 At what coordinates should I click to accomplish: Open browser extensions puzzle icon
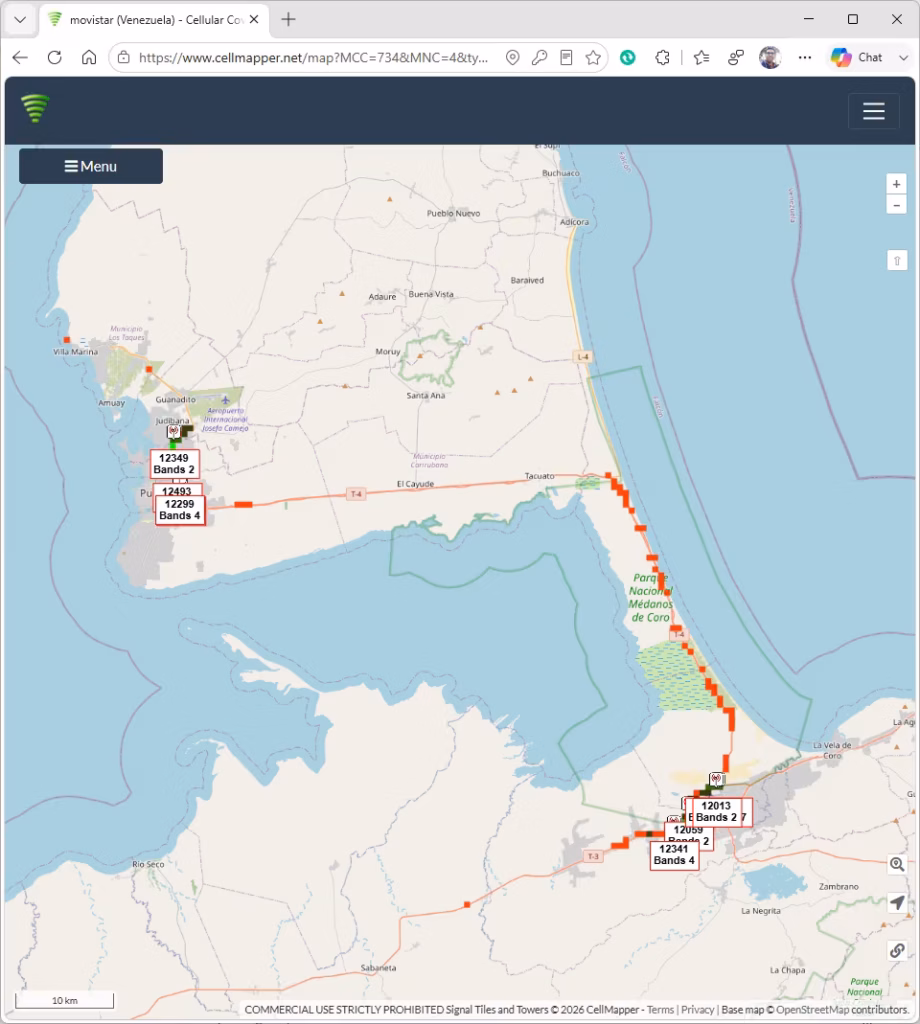point(662,57)
